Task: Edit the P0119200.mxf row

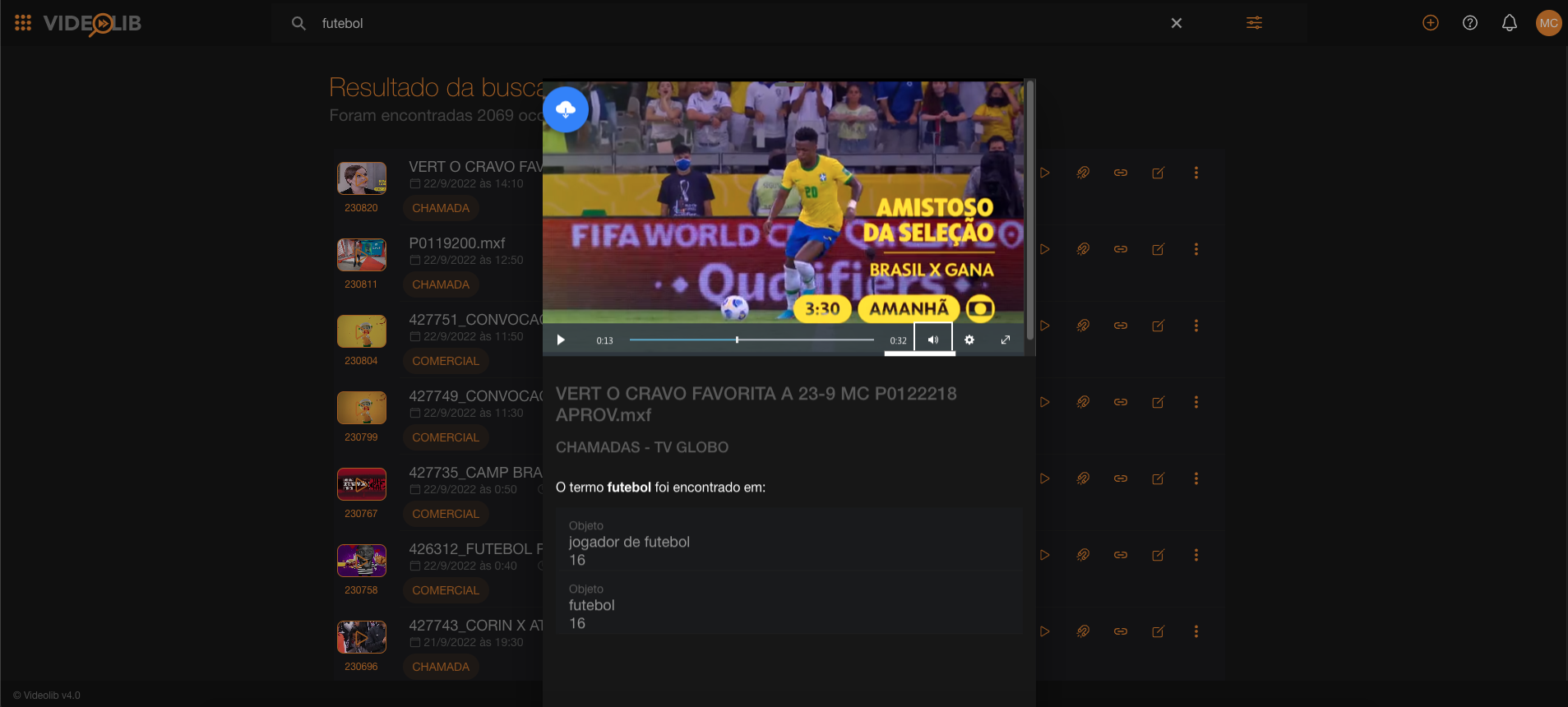Action: pyautogui.click(x=1159, y=249)
